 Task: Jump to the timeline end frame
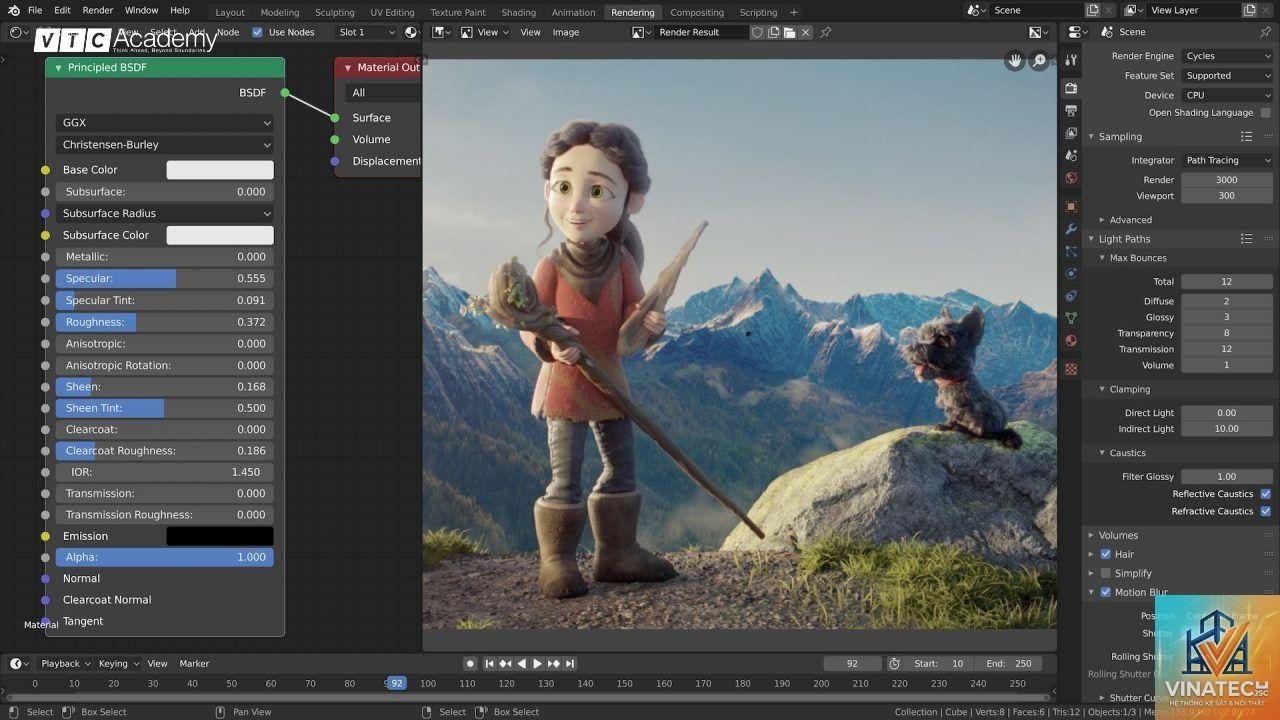[569, 663]
